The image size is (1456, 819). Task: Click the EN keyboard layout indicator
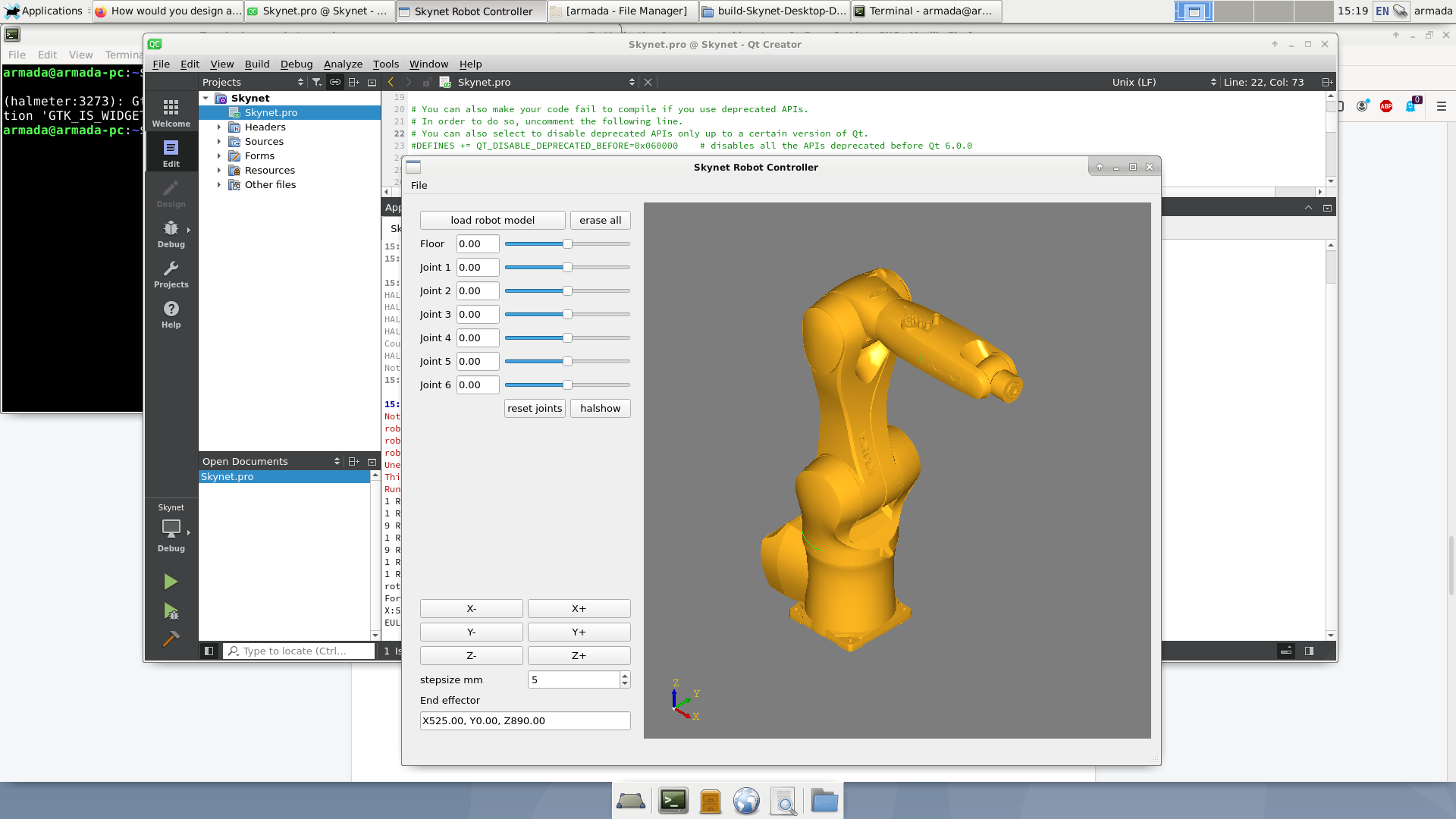tap(1382, 11)
